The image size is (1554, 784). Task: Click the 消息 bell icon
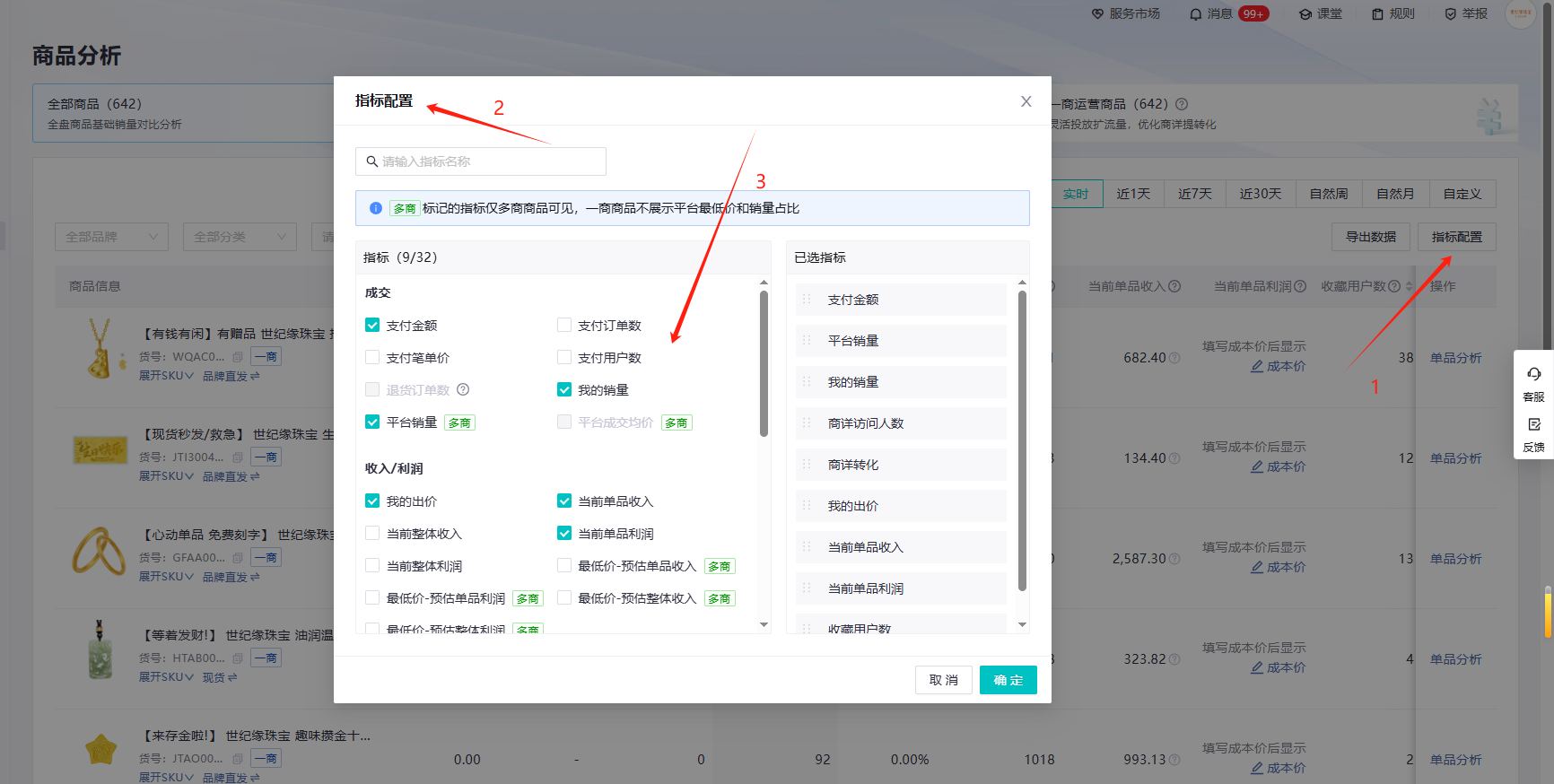(1195, 14)
